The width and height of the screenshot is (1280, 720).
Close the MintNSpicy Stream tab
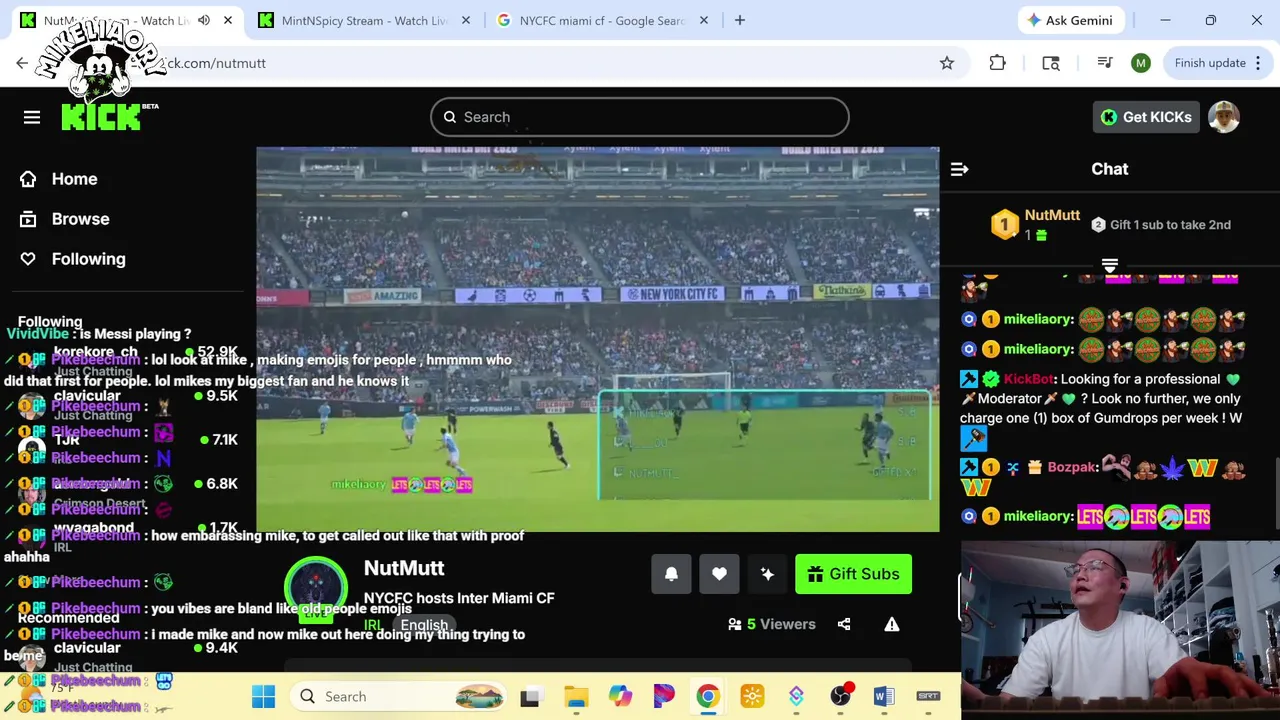click(465, 20)
